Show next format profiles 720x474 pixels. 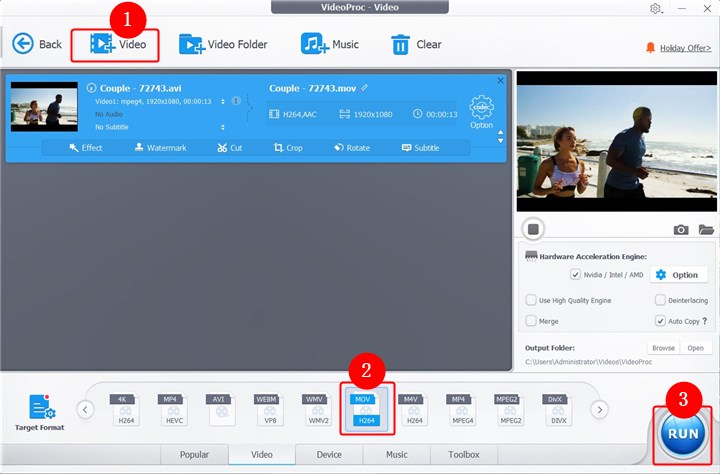click(x=599, y=409)
